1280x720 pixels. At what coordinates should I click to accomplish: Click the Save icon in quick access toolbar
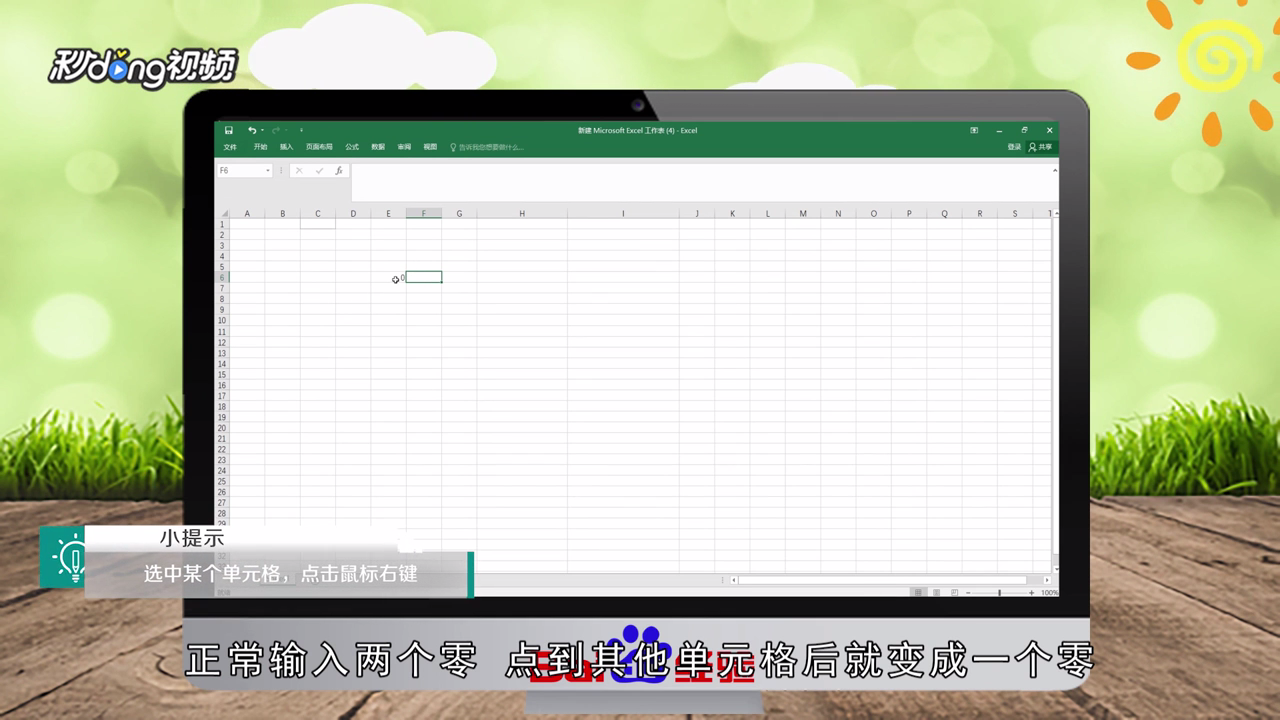click(228, 130)
